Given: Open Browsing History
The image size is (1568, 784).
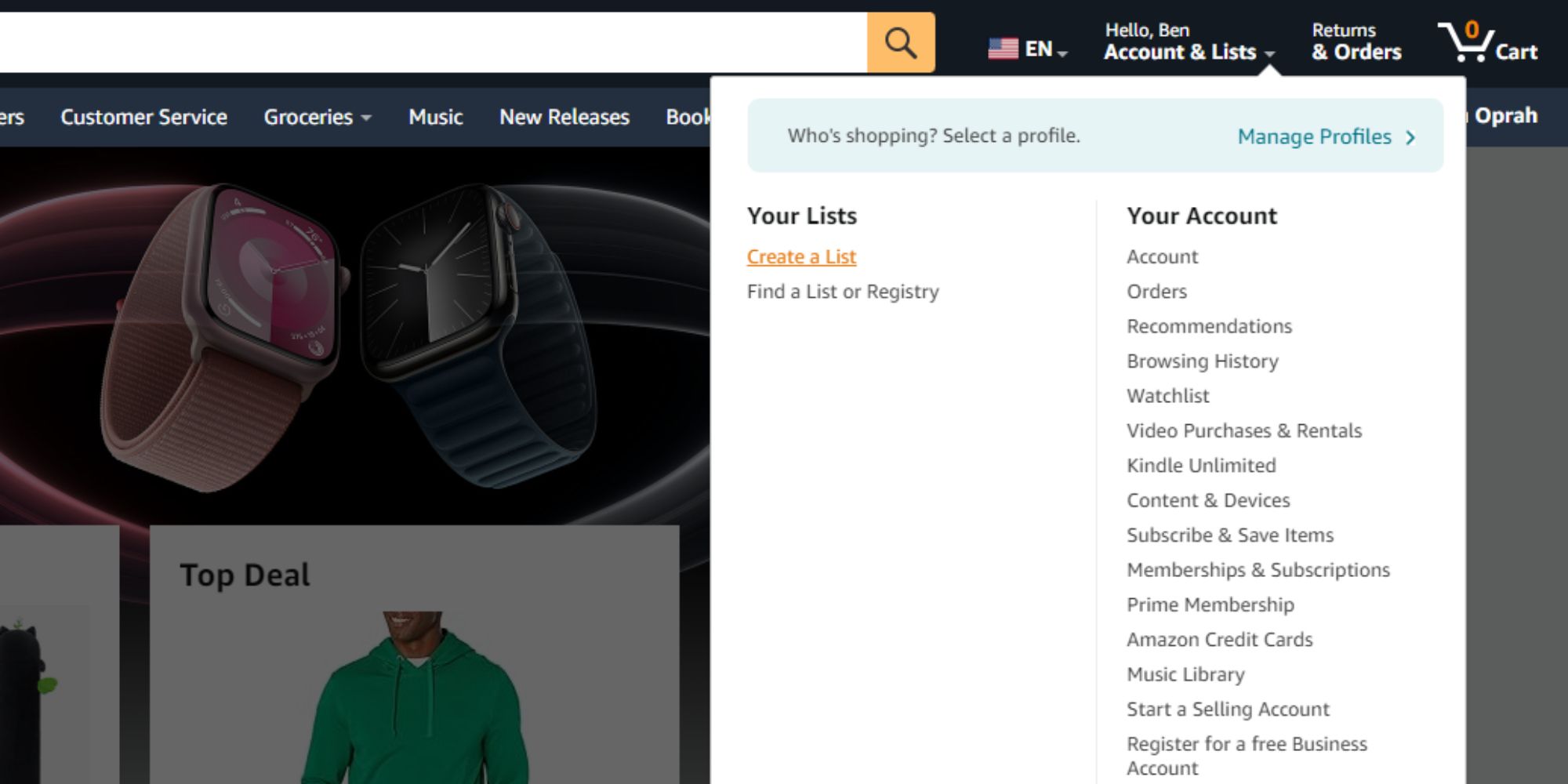Looking at the screenshot, I should (x=1202, y=361).
